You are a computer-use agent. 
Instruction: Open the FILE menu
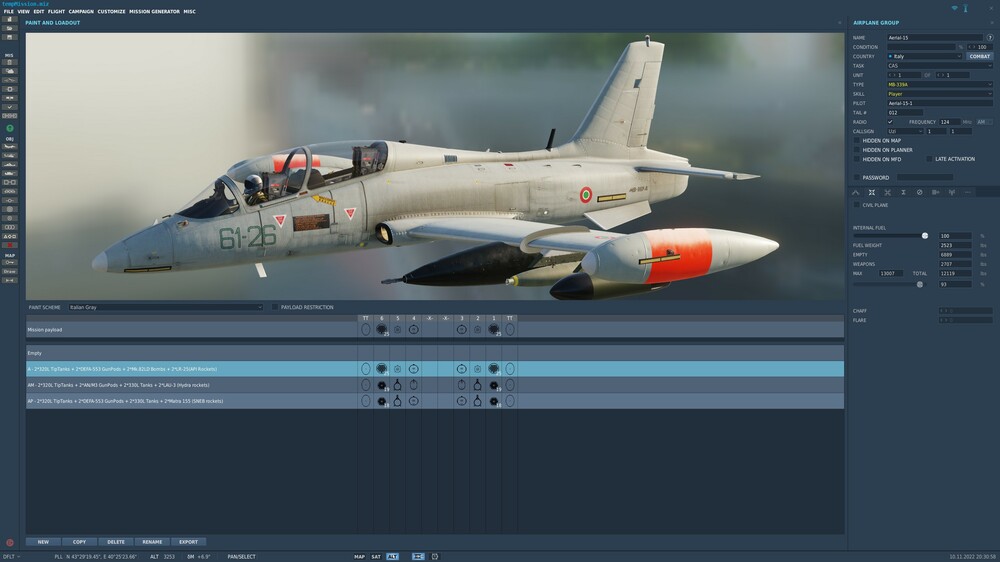click(8, 11)
